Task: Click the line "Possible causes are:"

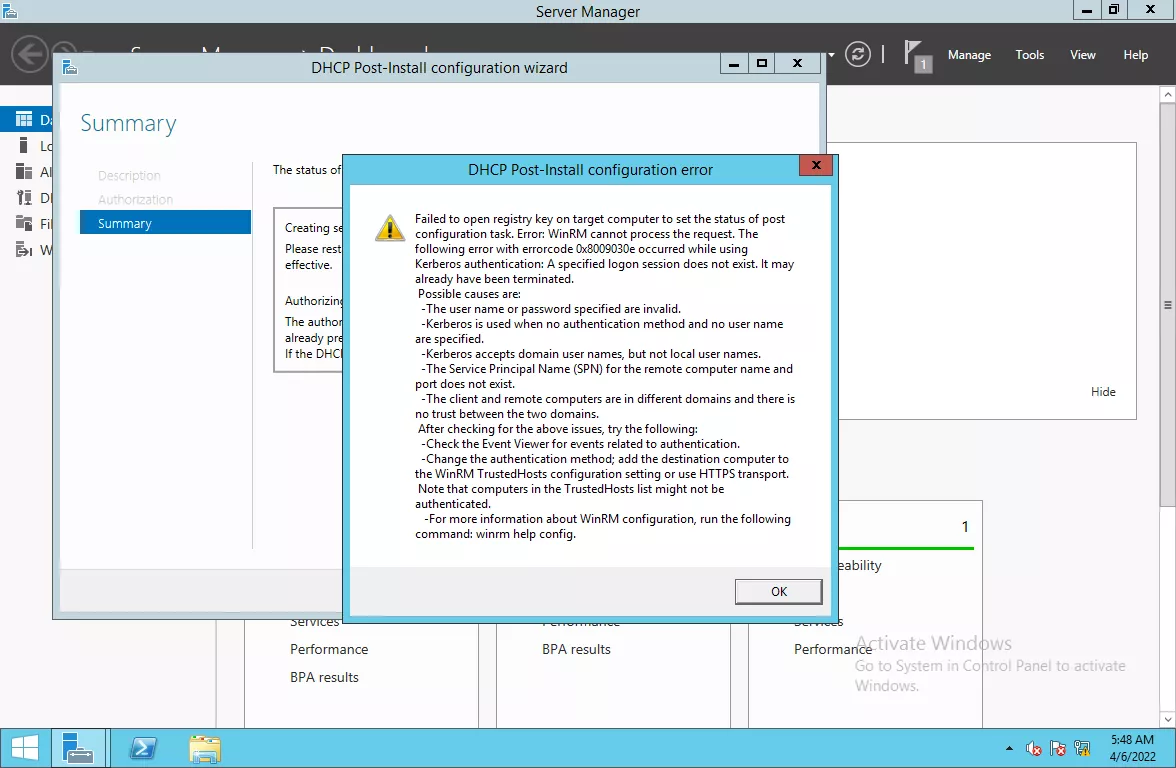Action: [469, 294]
